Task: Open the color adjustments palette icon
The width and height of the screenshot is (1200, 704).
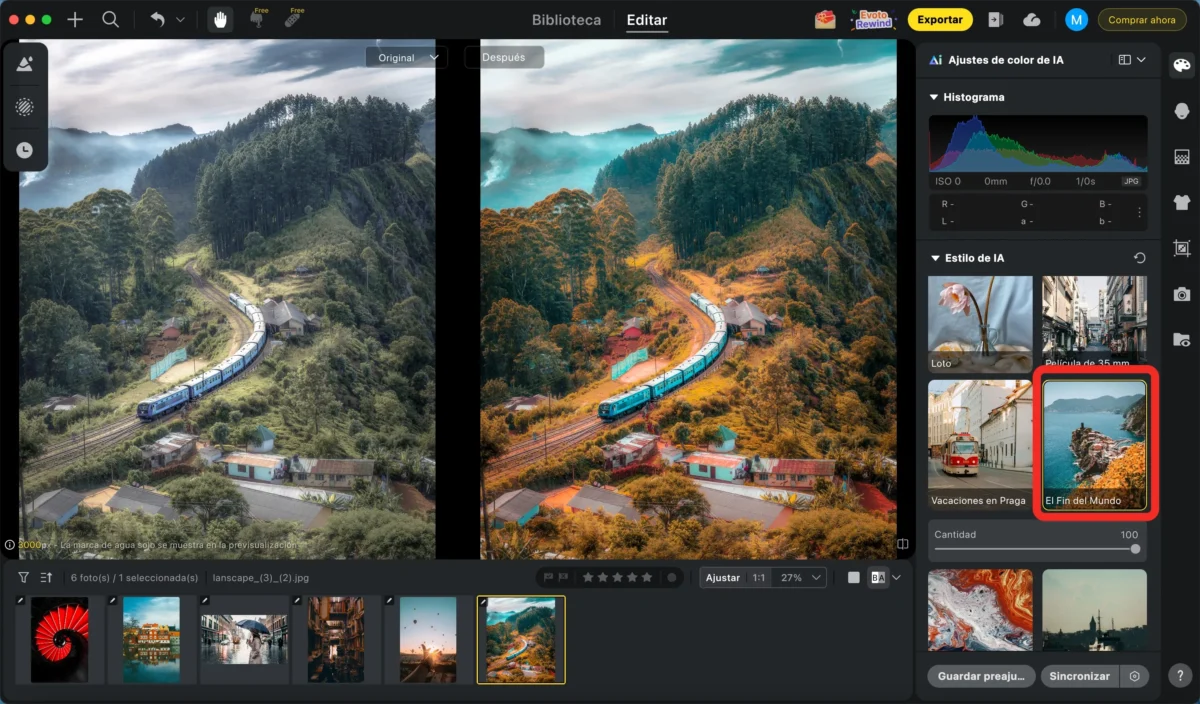Action: pyautogui.click(x=1182, y=65)
